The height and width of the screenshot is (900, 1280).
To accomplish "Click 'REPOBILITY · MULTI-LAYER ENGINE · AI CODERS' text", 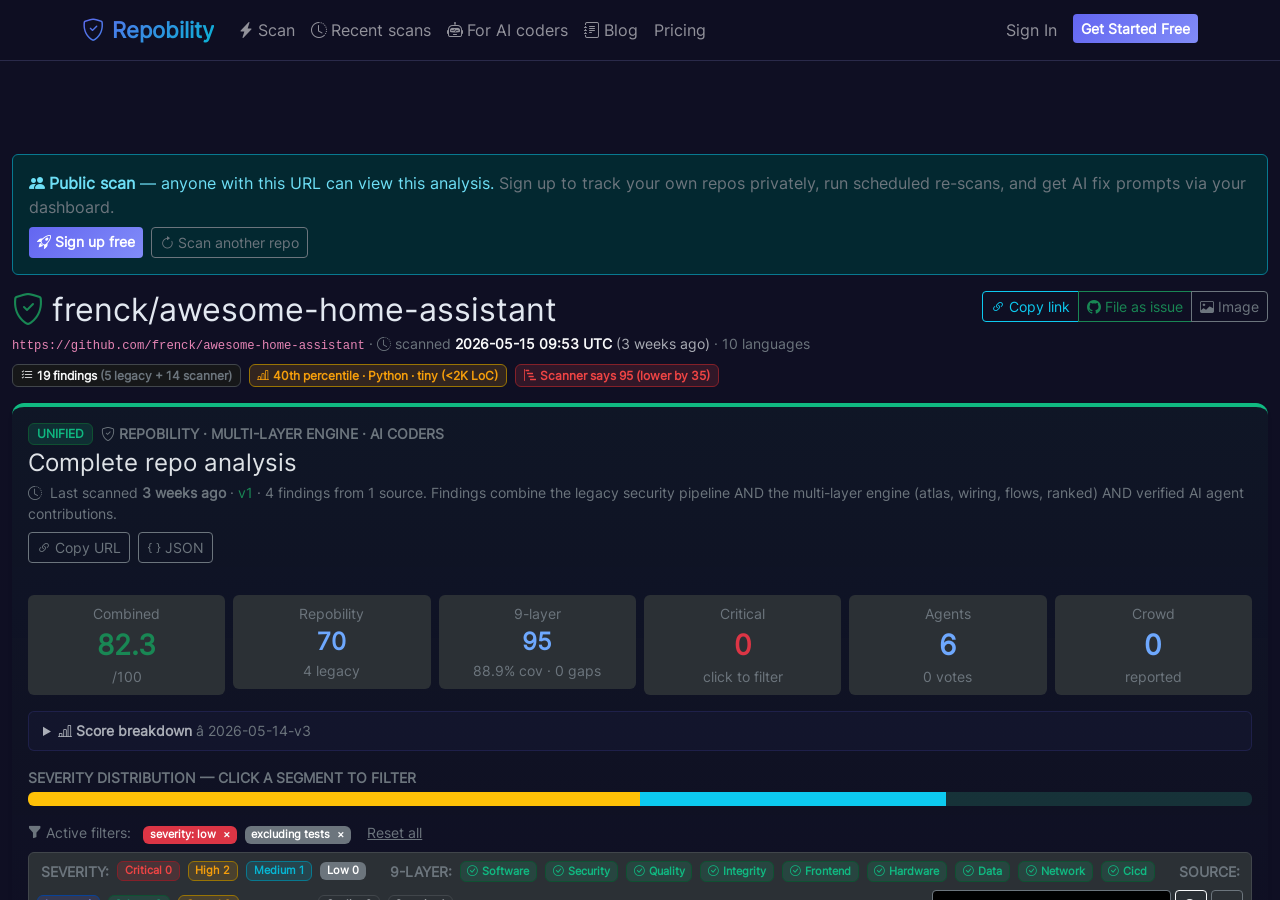I will point(281,434).
